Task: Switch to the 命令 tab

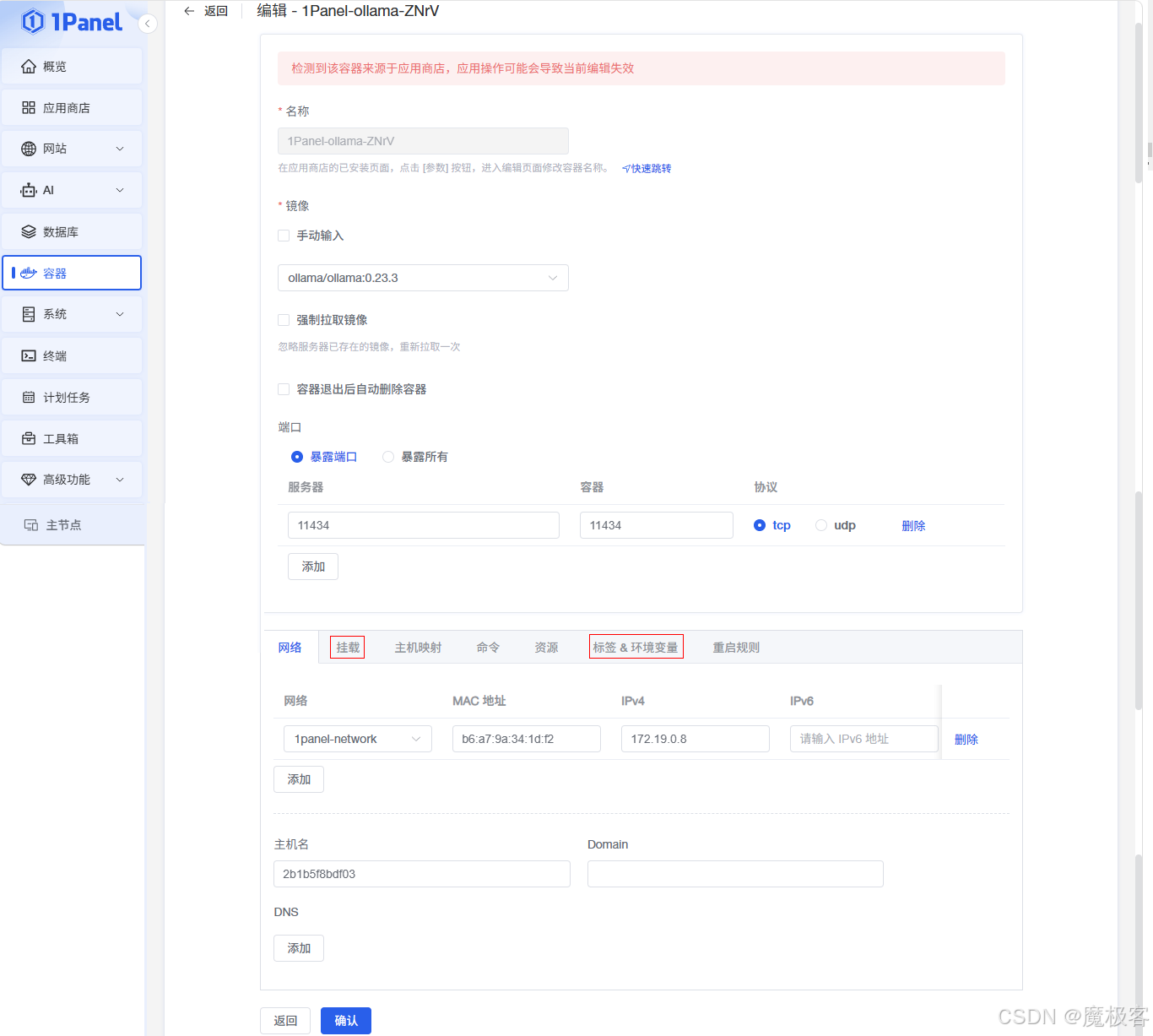Action: click(x=488, y=648)
